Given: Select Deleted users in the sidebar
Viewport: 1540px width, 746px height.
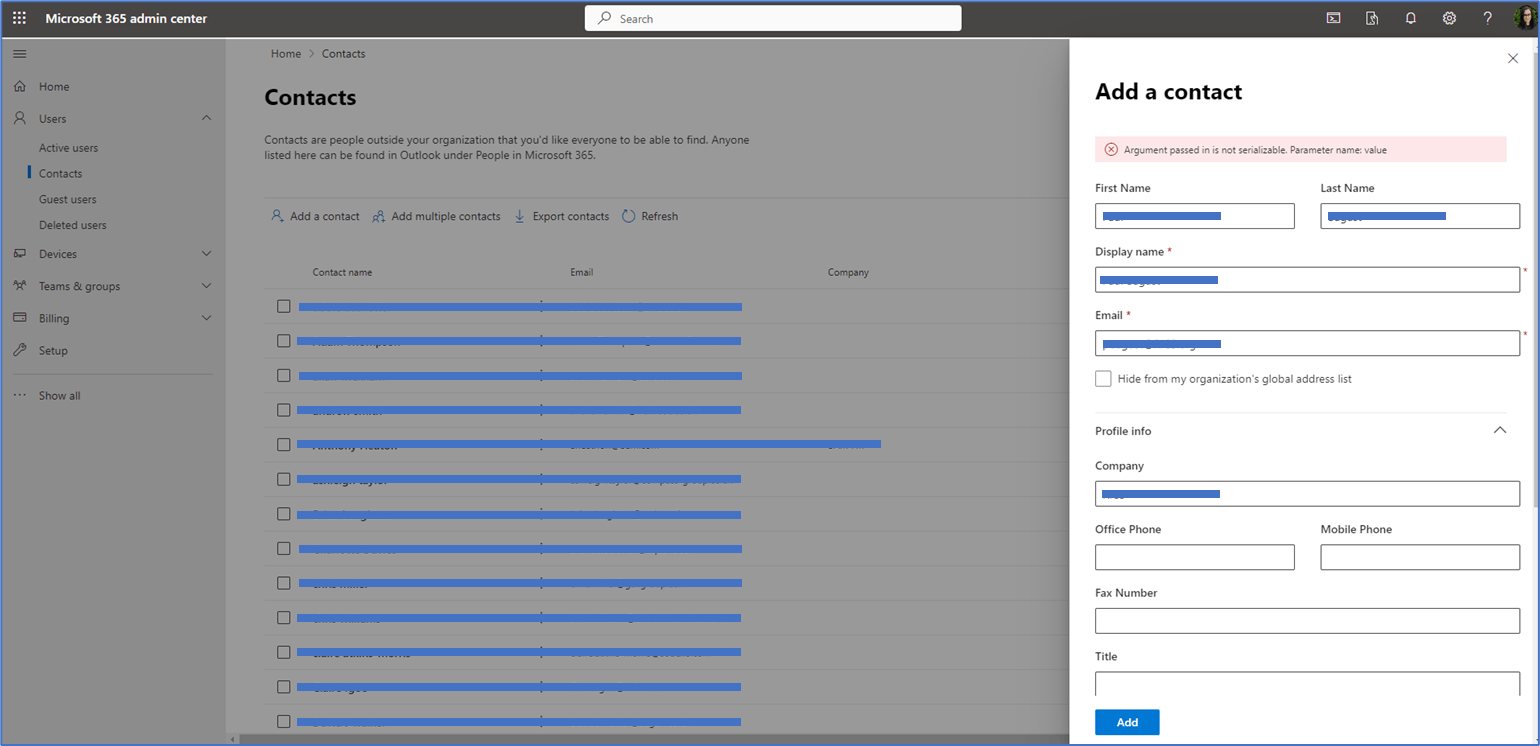Looking at the screenshot, I should click(x=72, y=225).
